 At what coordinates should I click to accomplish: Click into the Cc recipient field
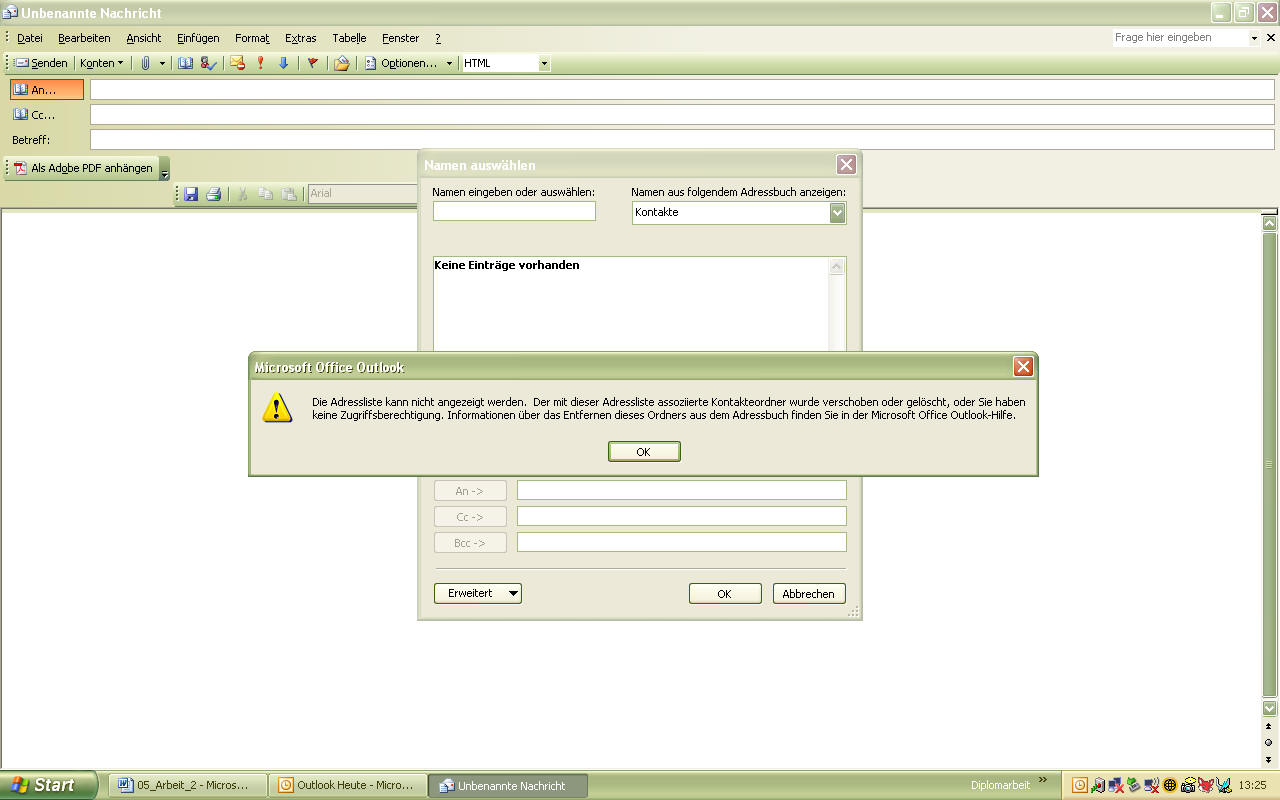pos(682,115)
